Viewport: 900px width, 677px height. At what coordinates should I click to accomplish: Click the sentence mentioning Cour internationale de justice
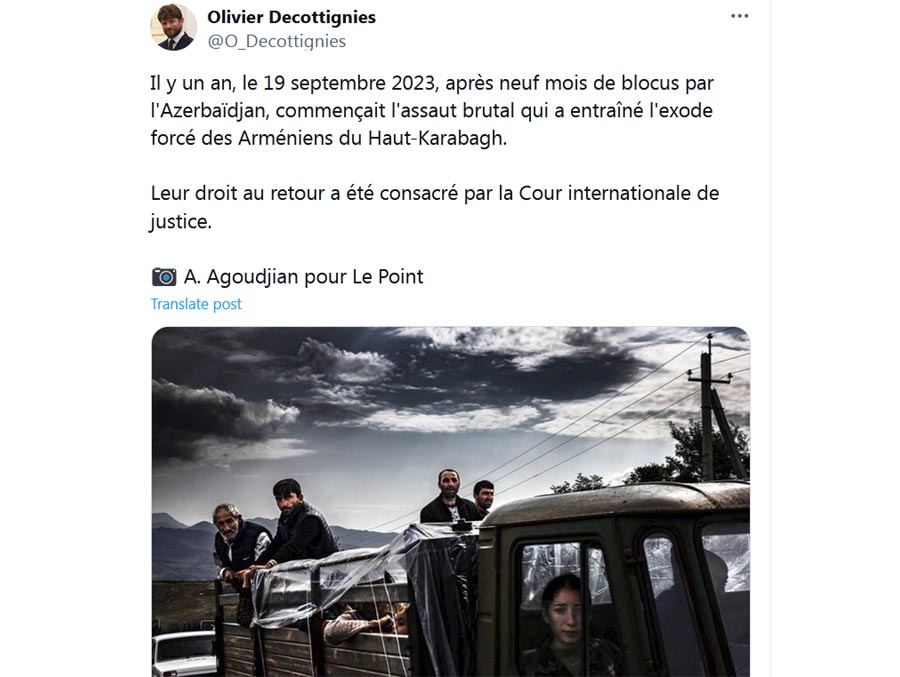pyautogui.click(x=435, y=207)
